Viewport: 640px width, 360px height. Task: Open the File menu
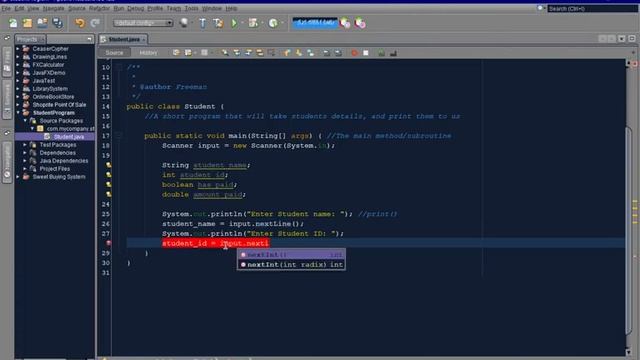click(6, 8)
